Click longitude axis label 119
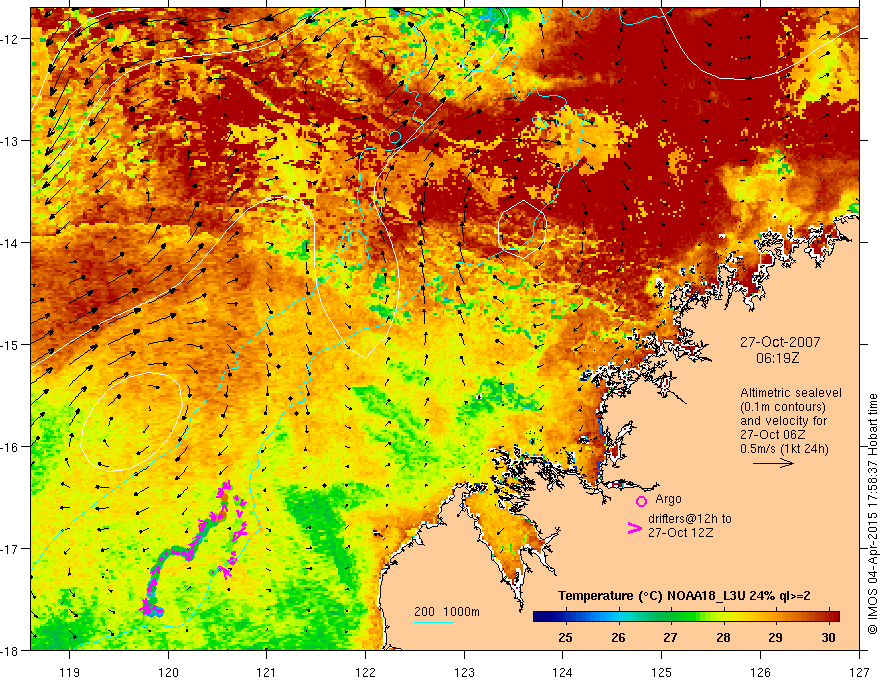The width and height of the screenshot is (880, 680). point(70,672)
